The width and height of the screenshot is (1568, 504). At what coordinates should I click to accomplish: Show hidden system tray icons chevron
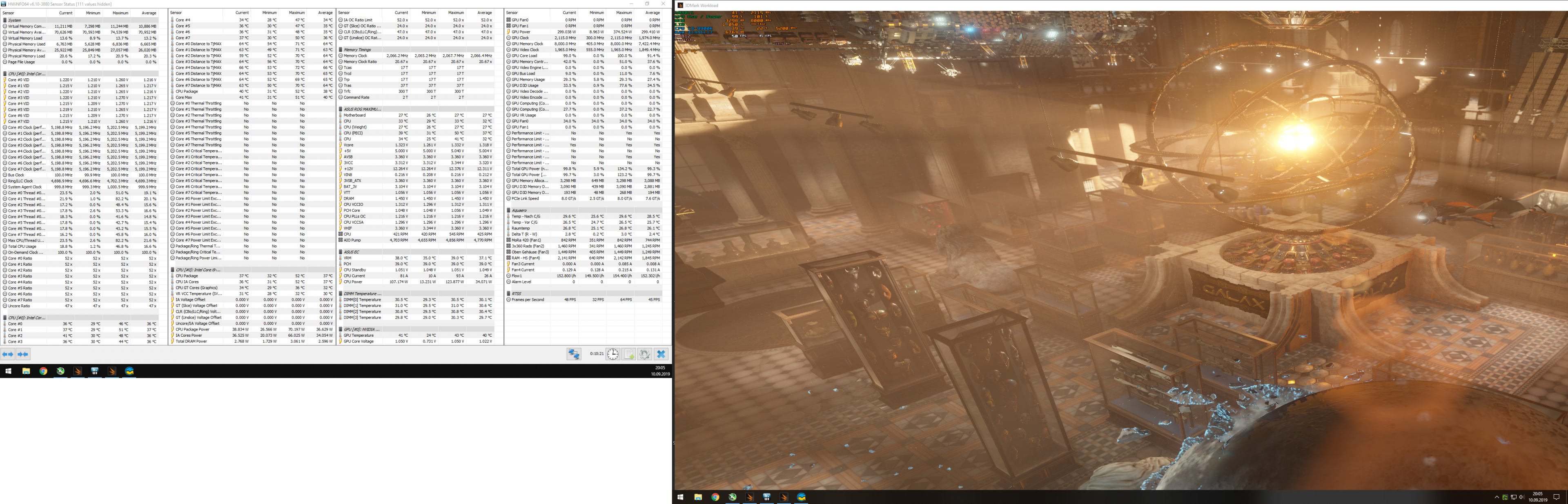1497,497
